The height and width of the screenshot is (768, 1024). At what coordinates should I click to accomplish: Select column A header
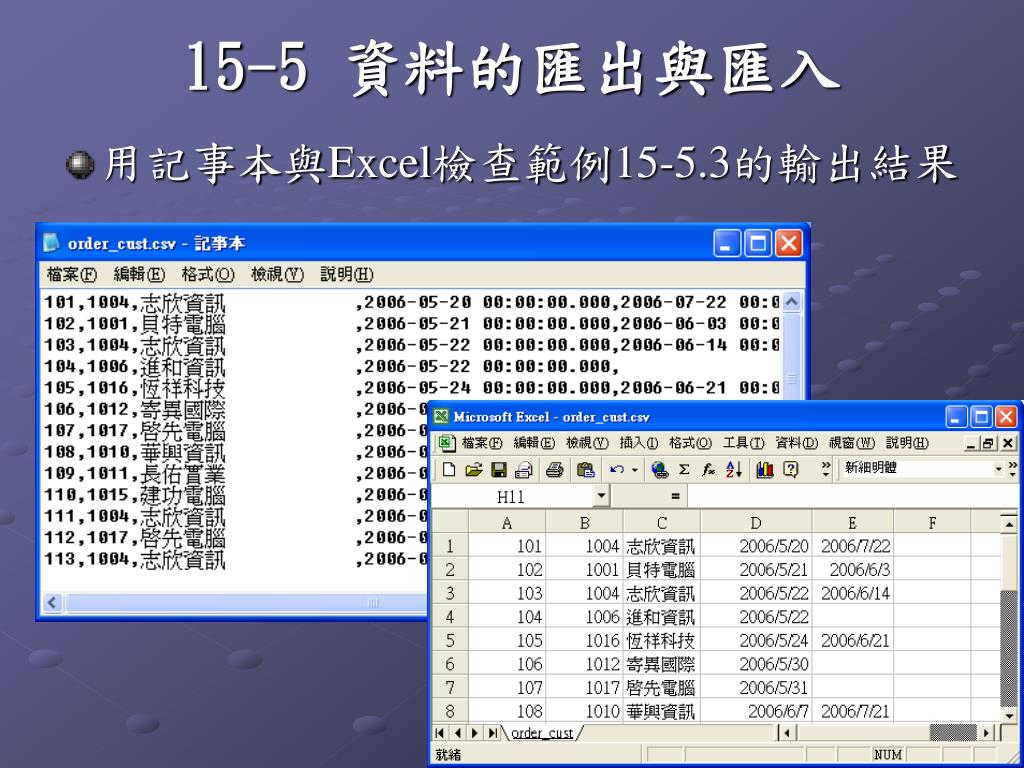click(x=507, y=522)
